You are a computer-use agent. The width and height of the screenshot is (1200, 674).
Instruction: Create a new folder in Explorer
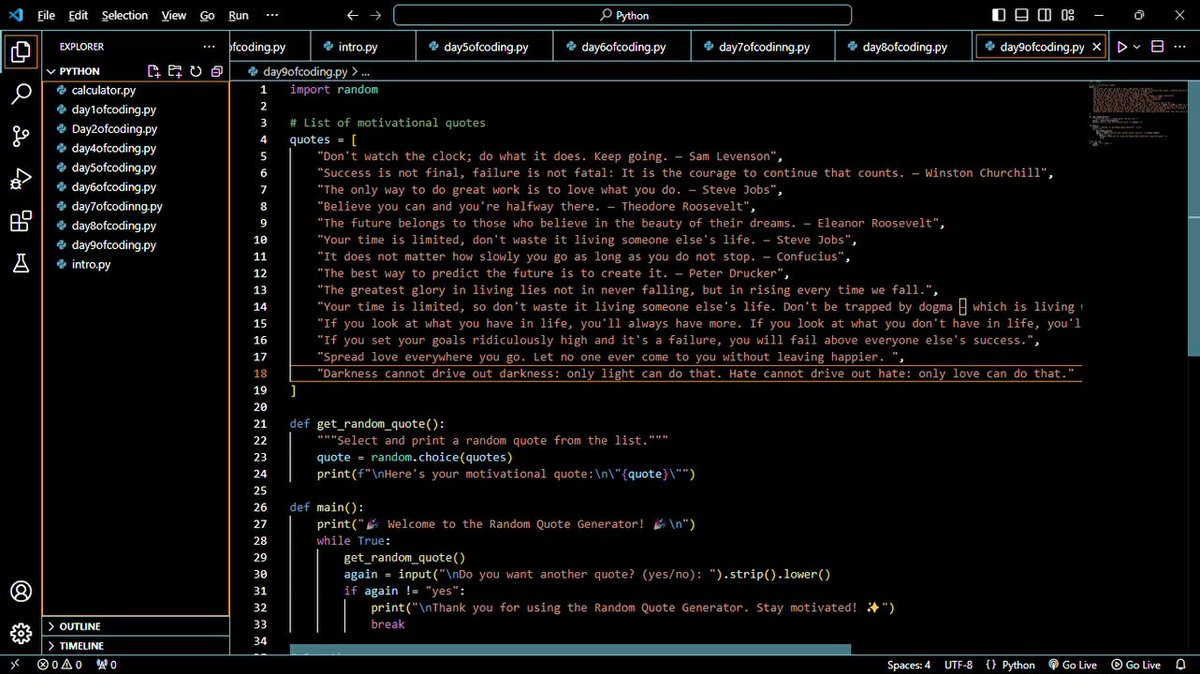(x=175, y=71)
